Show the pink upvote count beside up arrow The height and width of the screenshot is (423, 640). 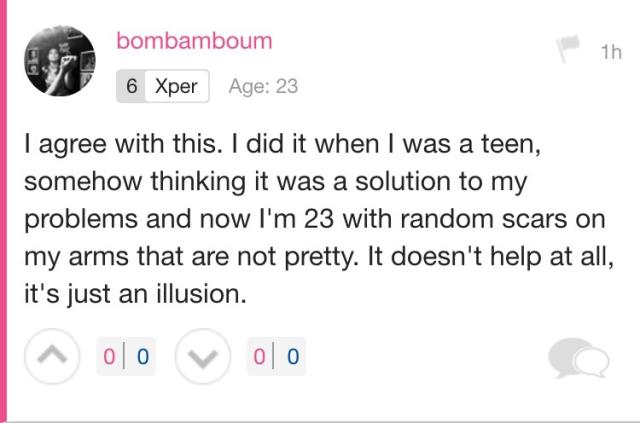click(x=109, y=356)
